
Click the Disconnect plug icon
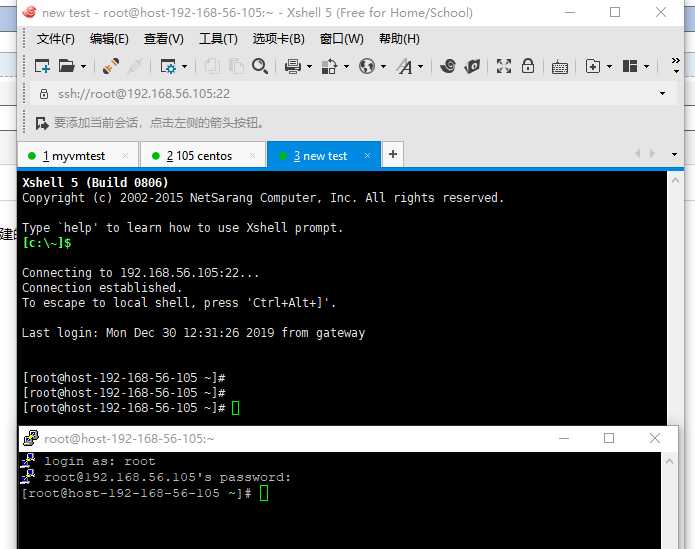pos(111,66)
